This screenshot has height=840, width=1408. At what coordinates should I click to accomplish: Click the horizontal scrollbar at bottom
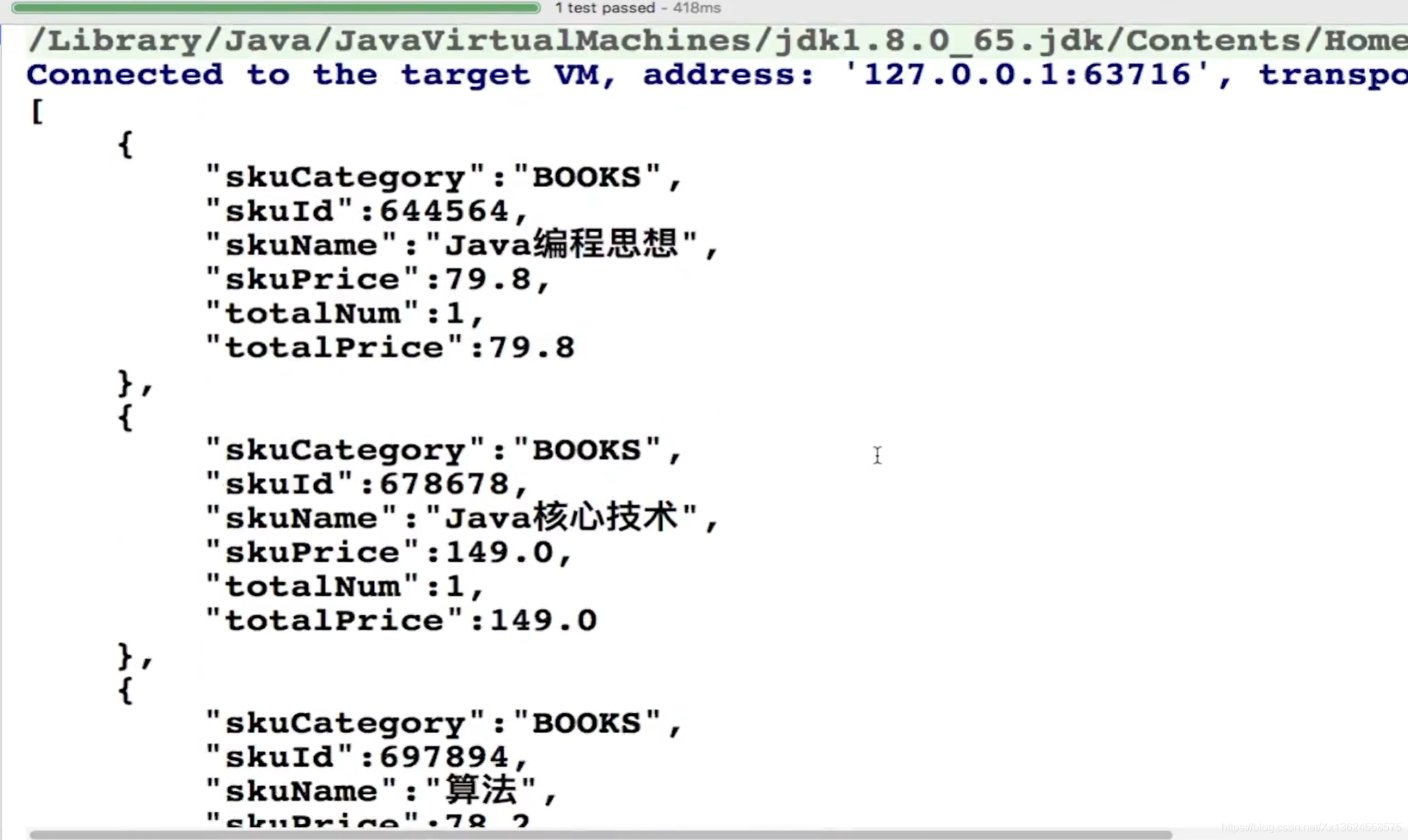tap(601, 834)
